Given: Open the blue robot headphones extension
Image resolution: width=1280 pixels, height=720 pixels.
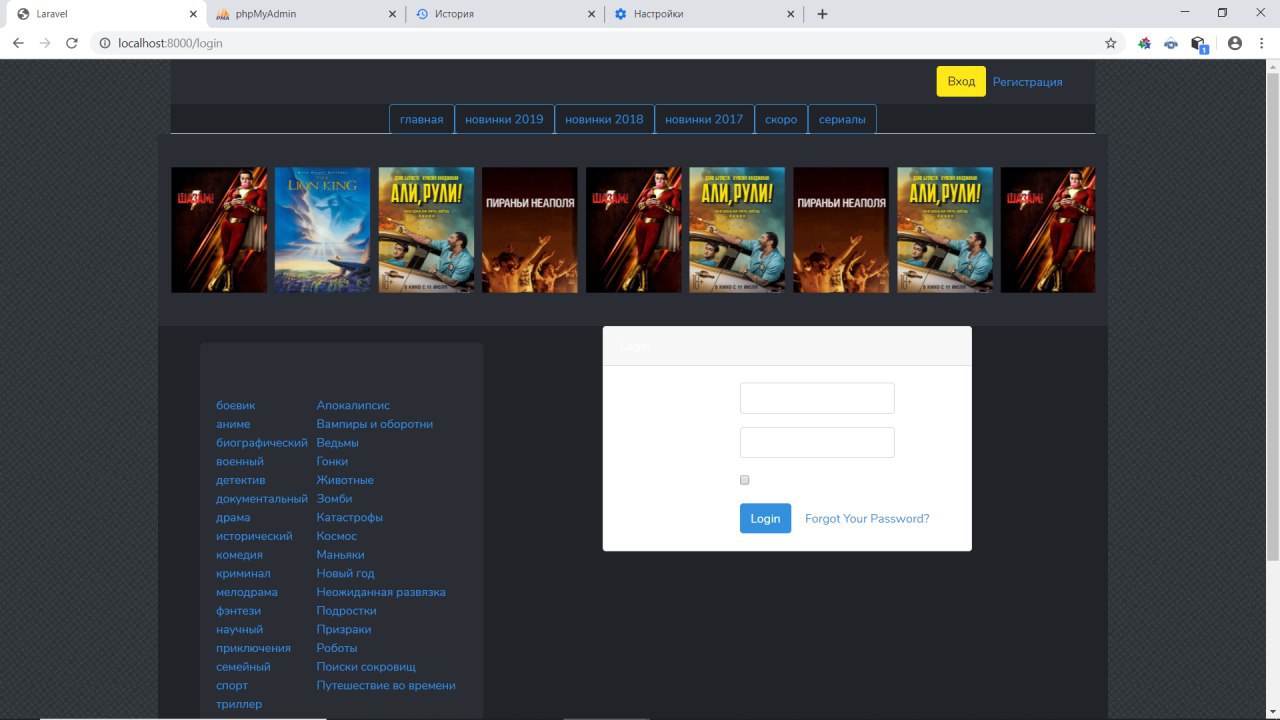Looking at the screenshot, I should 1171,43.
